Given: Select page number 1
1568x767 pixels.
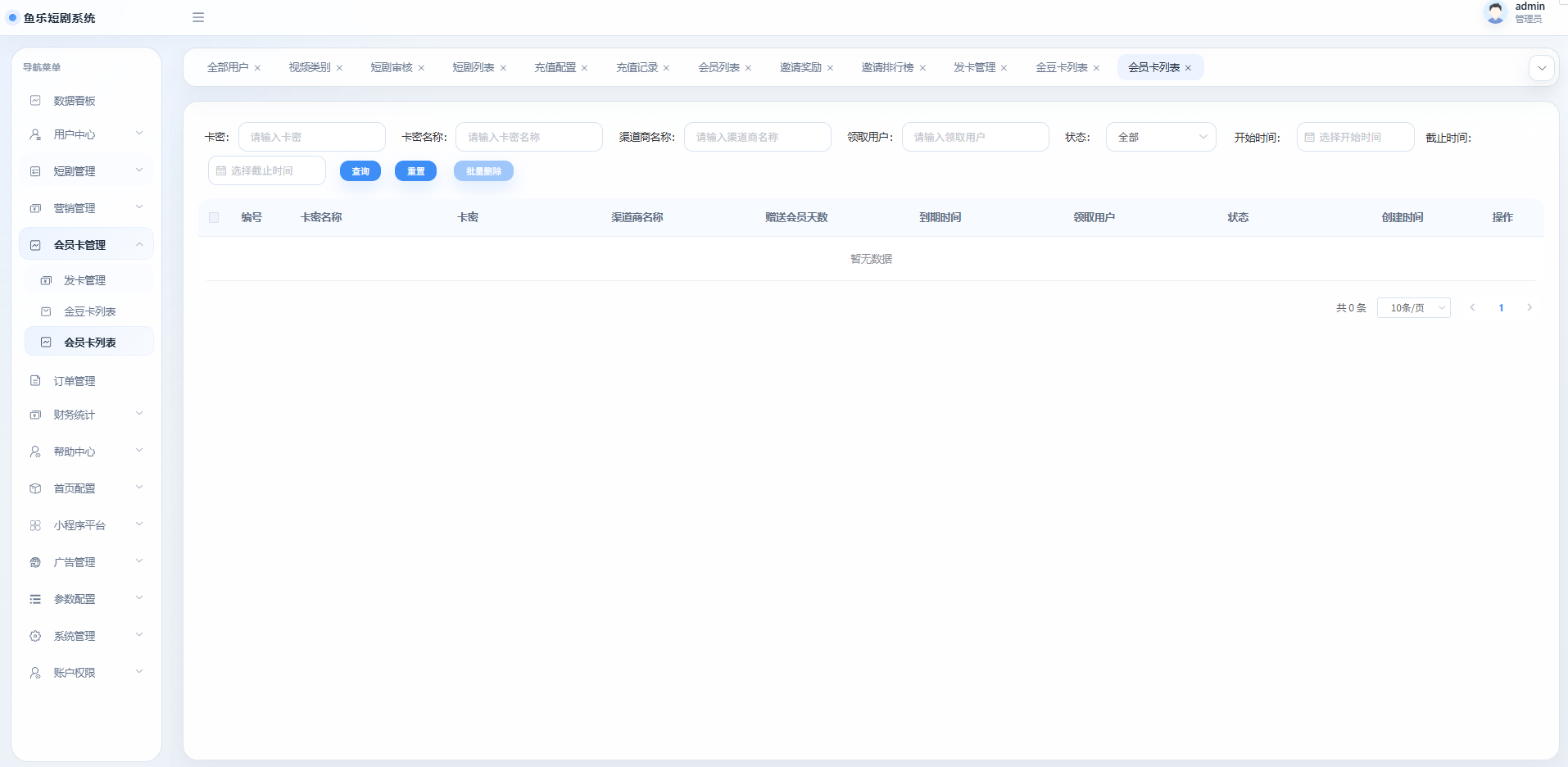Looking at the screenshot, I should coord(1501,308).
